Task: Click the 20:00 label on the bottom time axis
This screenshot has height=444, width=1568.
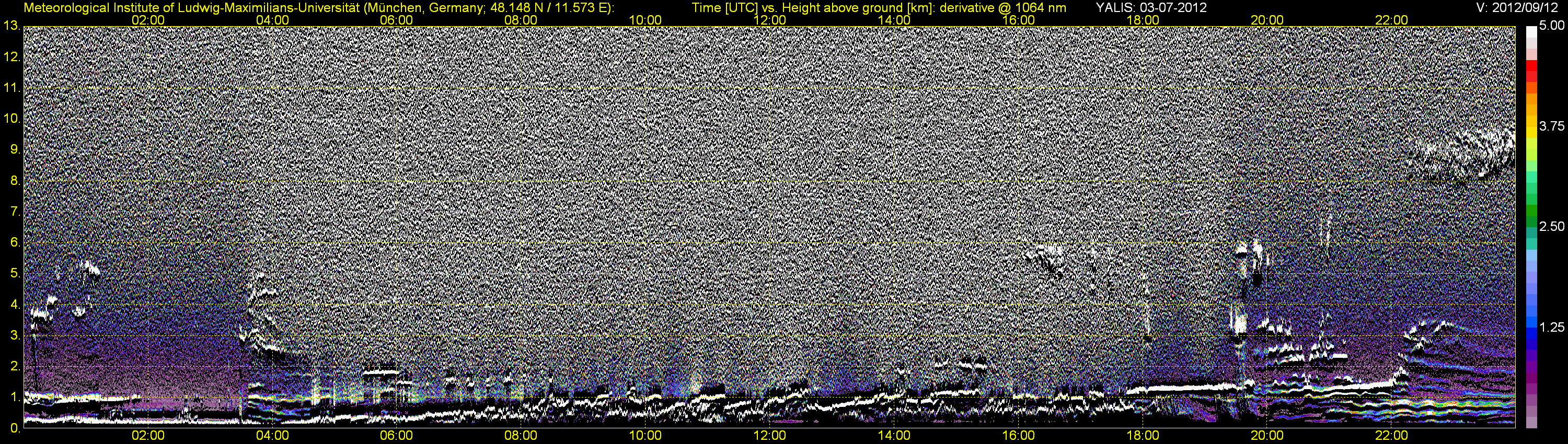Action: pyautogui.click(x=1267, y=436)
